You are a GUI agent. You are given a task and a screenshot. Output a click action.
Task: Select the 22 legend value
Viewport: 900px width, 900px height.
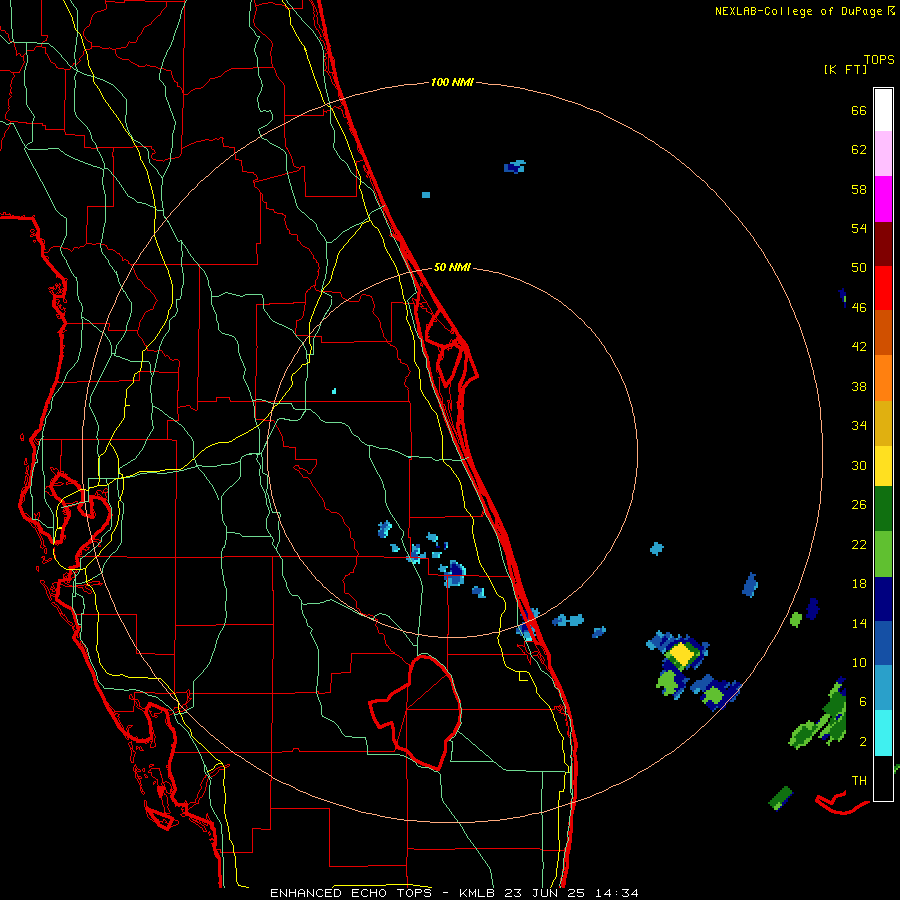[859, 544]
